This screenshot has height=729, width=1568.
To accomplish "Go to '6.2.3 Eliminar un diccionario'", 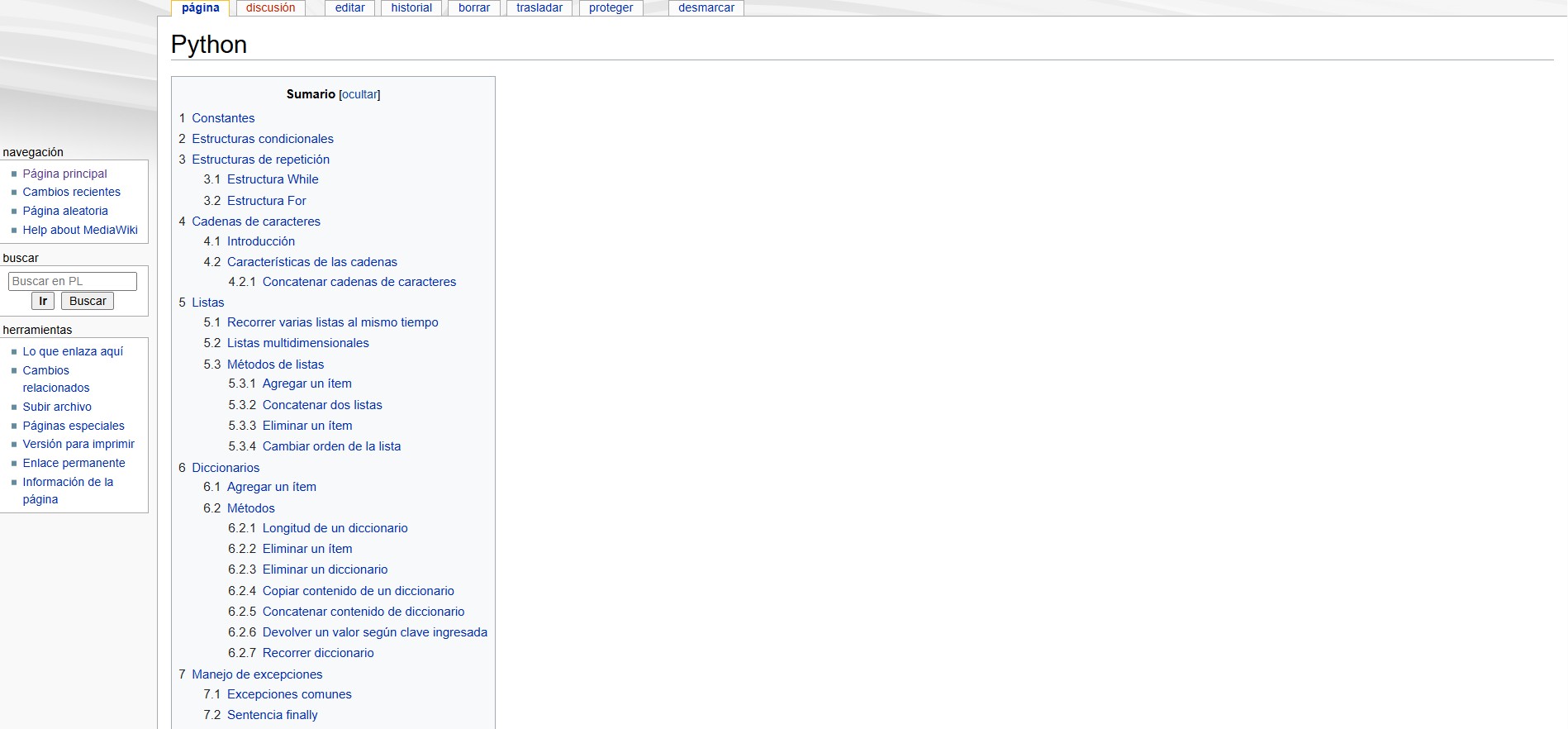I will point(308,569).
